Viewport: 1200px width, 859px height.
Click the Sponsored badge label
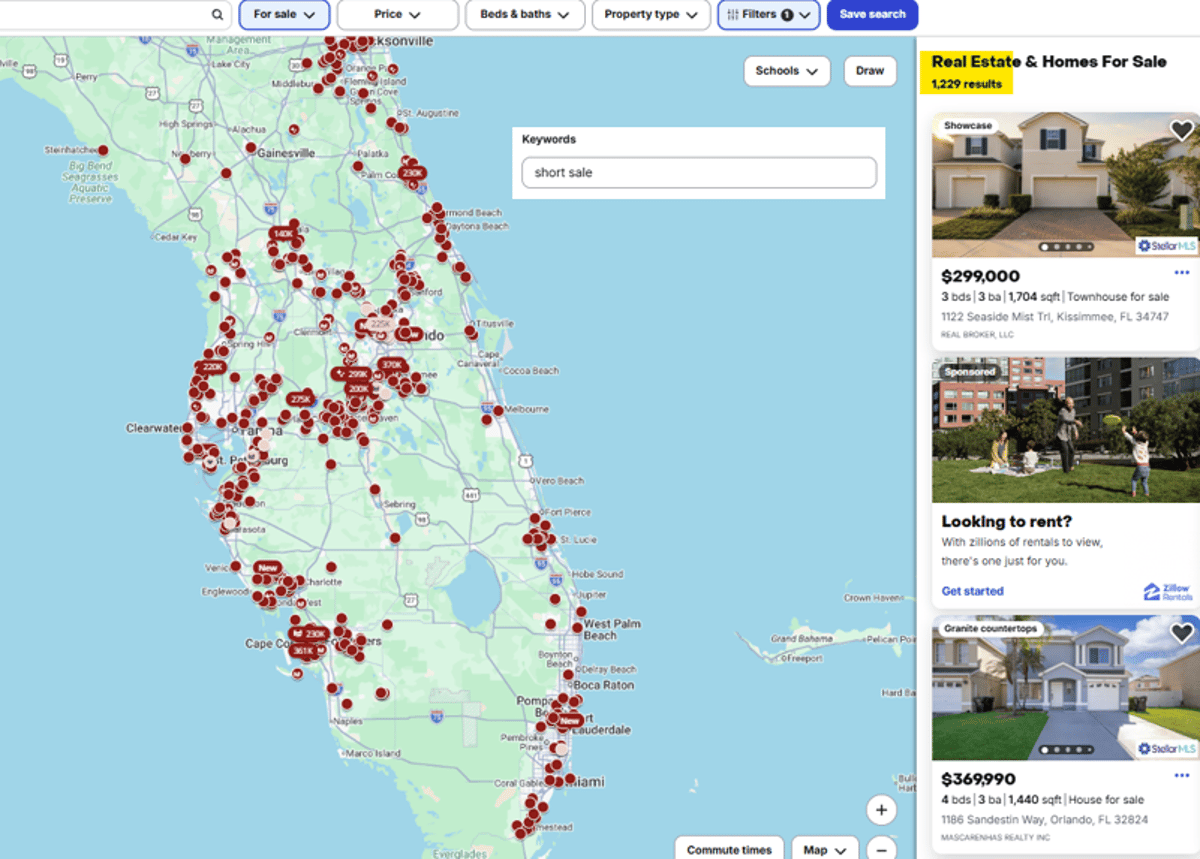[x=970, y=372]
